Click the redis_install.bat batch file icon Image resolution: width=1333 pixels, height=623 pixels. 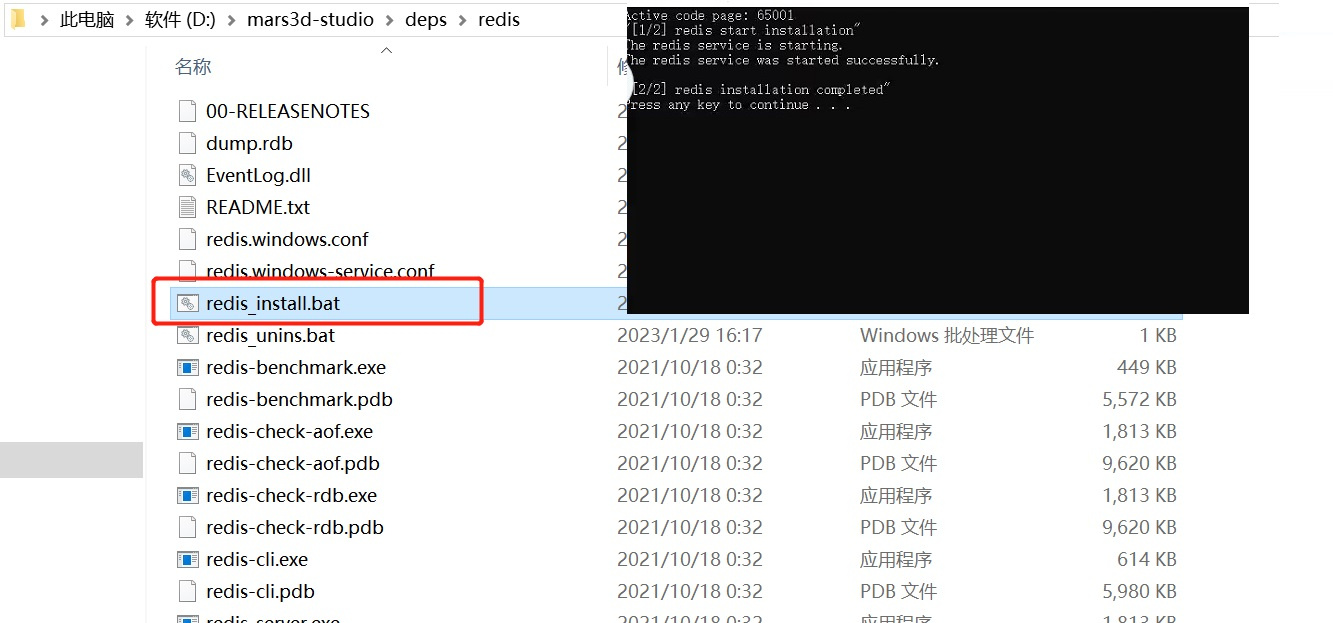pyautogui.click(x=187, y=303)
